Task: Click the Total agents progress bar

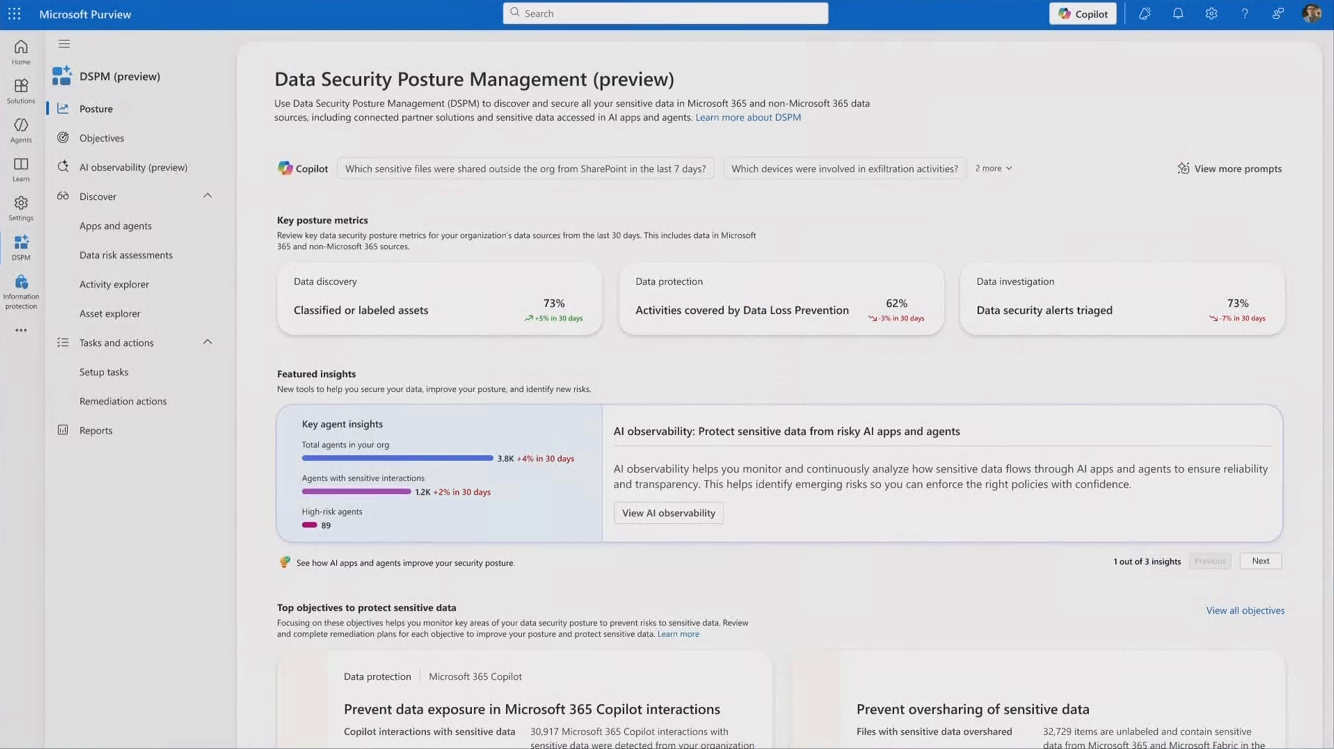Action: click(397, 458)
